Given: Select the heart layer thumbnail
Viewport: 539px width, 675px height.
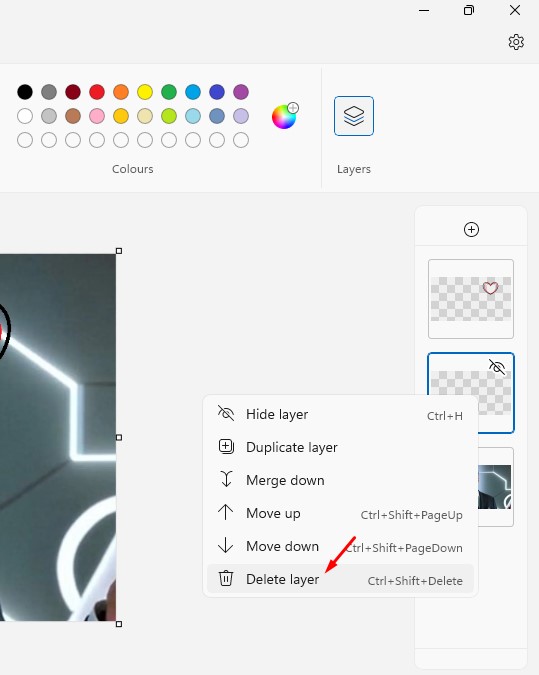Looking at the screenshot, I should coord(471,299).
